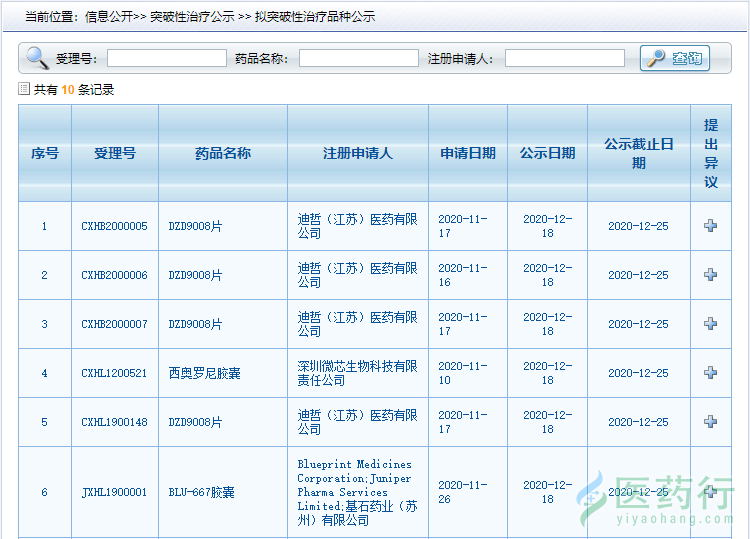Click 迪哲（江苏）医药有限公司 in row 2
Viewport: 750px width, 539px height.
[357, 275]
